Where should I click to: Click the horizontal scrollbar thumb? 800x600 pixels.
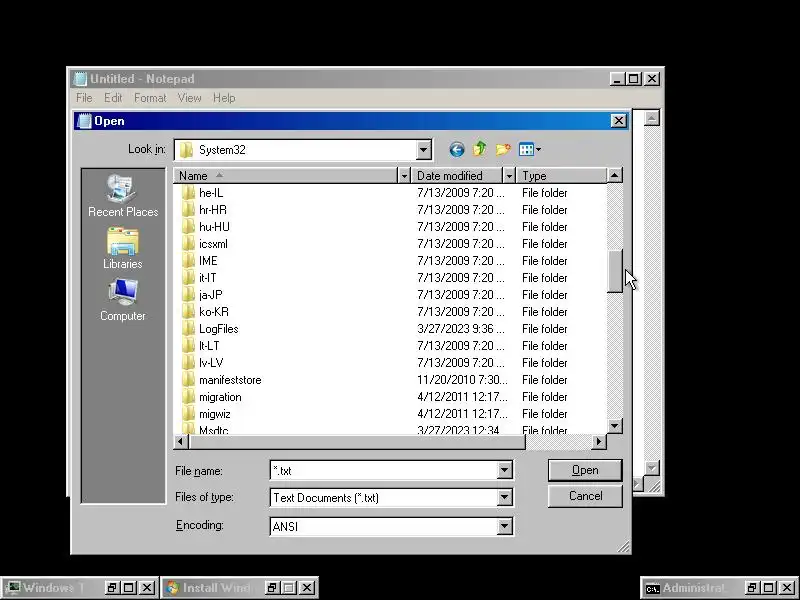click(357, 442)
